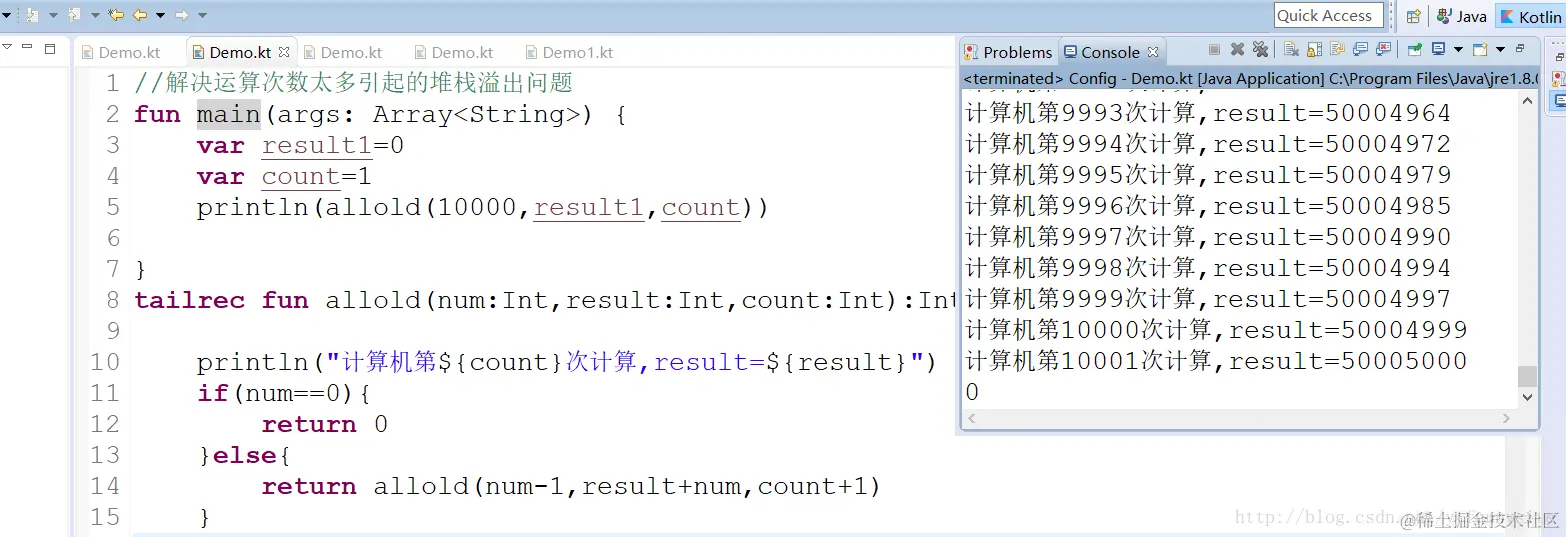Click console line with result=50005000

[x=1216, y=361]
